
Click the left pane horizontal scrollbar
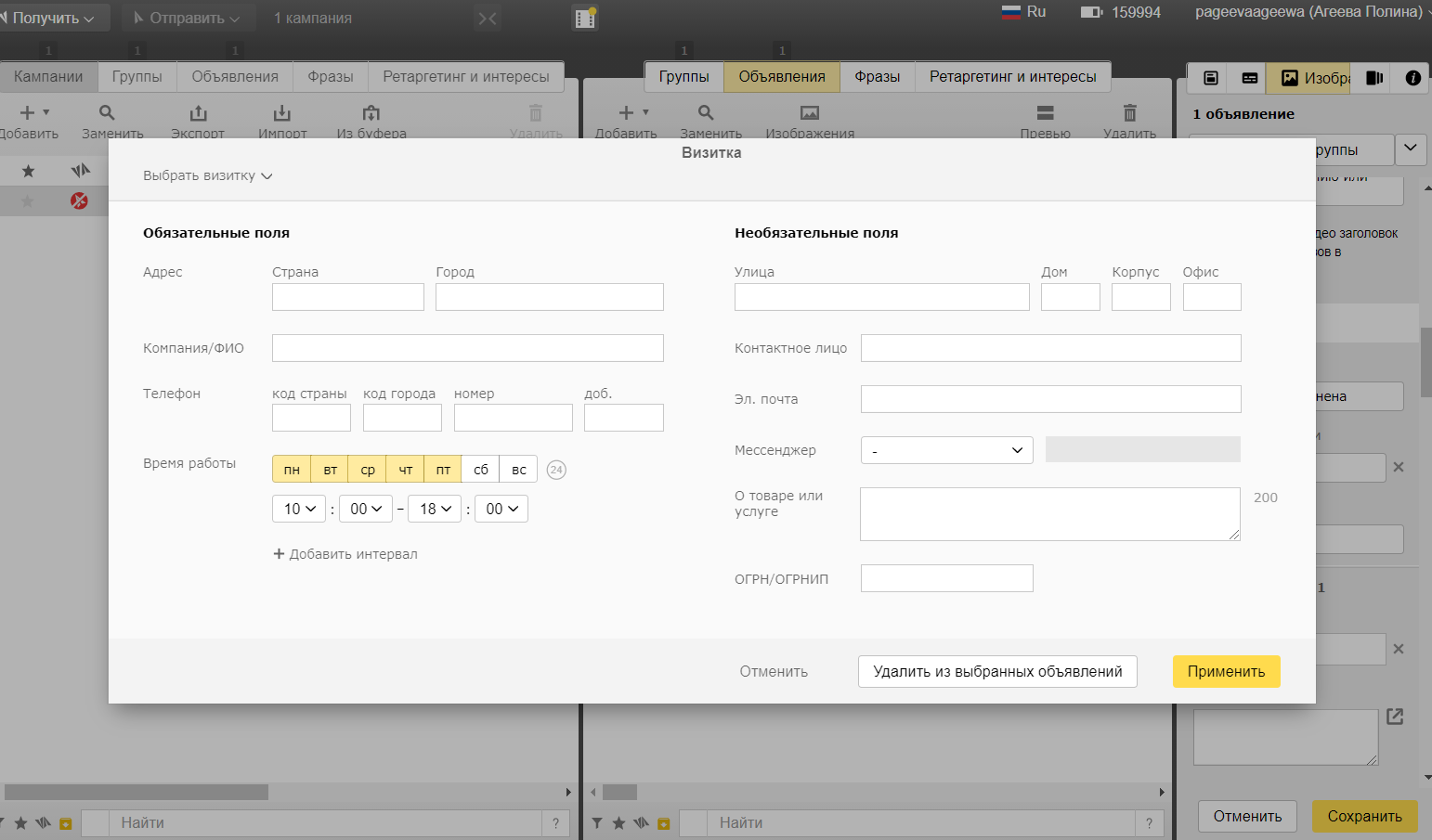tap(137, 792)
